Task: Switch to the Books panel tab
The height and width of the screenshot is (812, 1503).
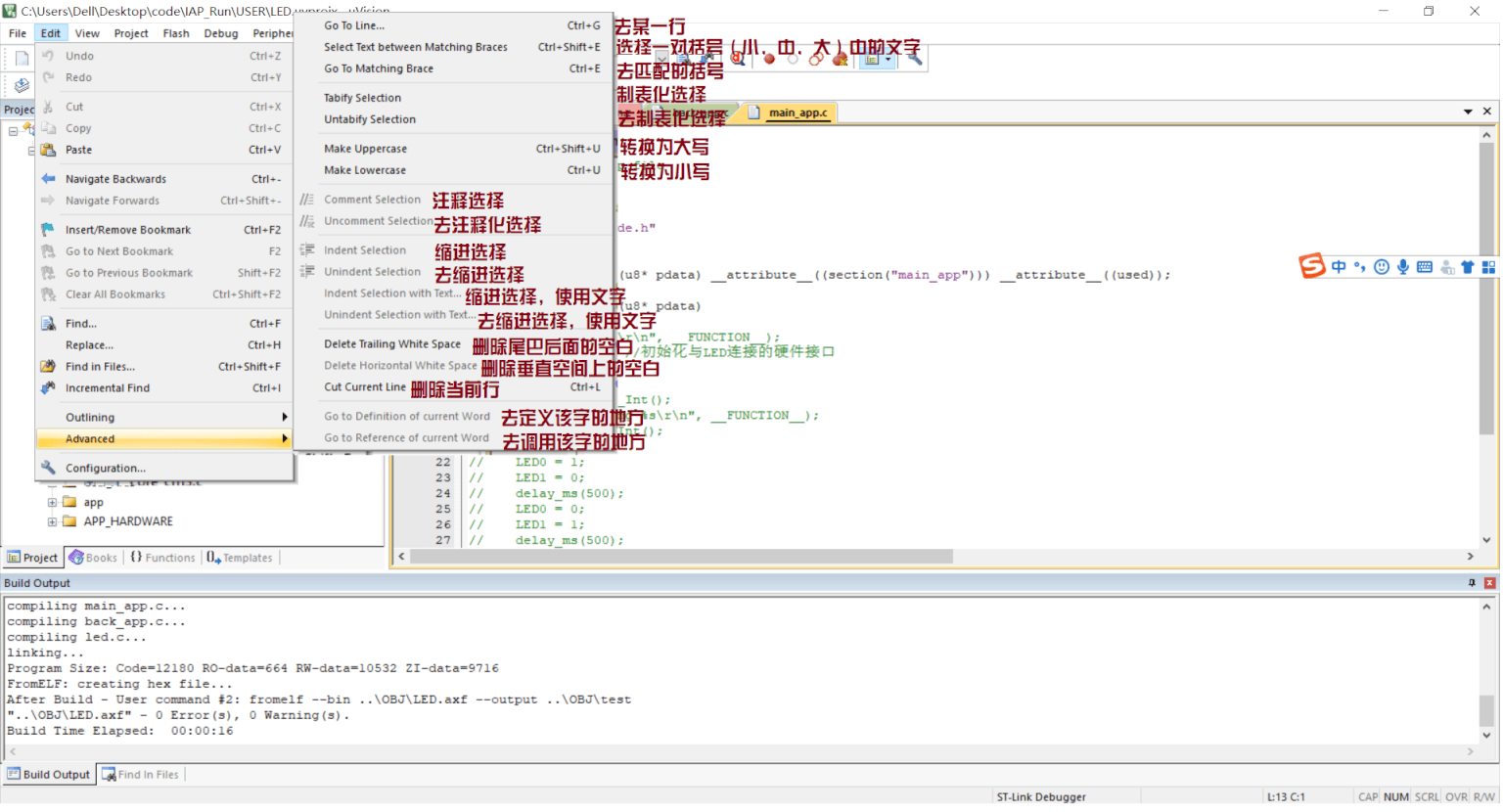Action: pyautogui.click(x=93, y=558)
